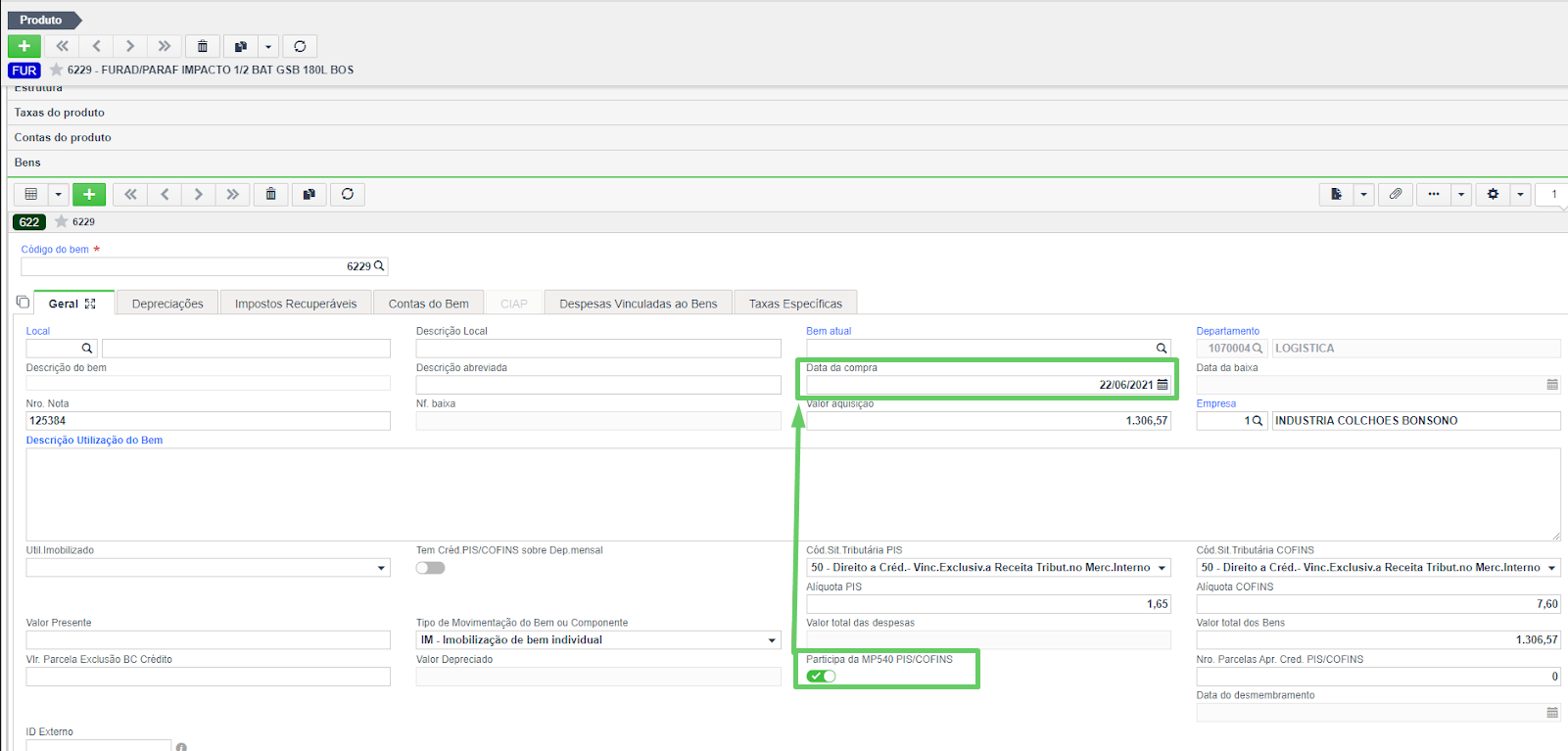Follow the Local label link
The image size is (1568, 751).
(37, 331)
